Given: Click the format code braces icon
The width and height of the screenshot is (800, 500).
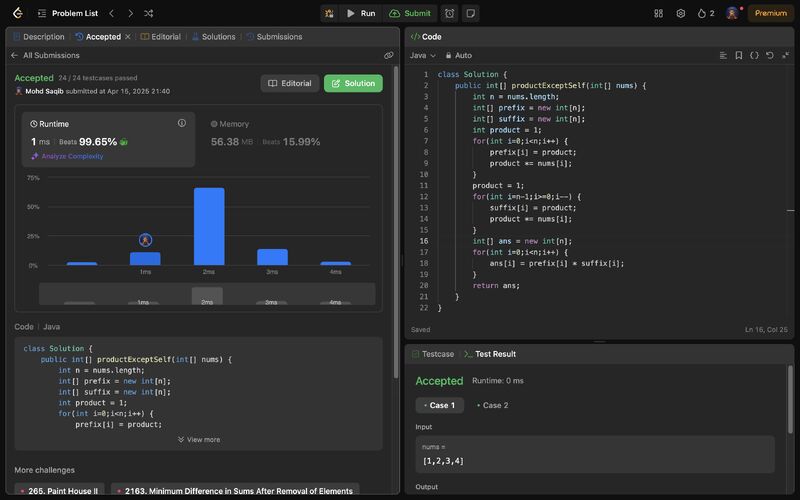Looking at the screenshot, I should 754,55.
